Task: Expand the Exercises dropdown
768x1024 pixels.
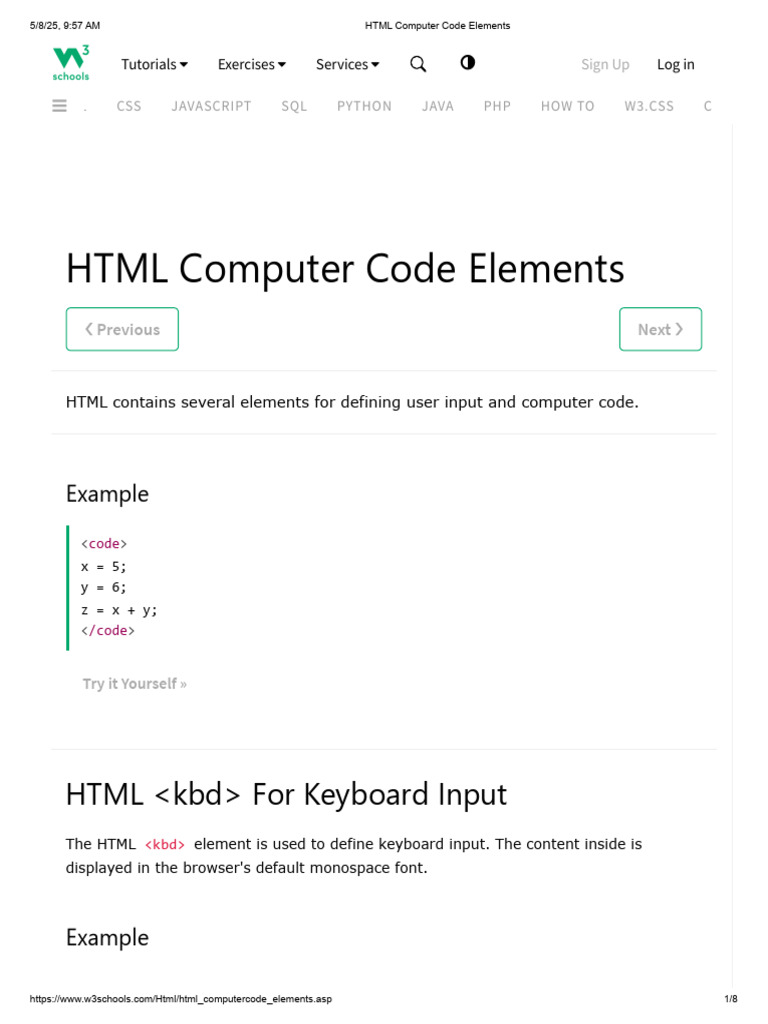Action: coord(251,65)
